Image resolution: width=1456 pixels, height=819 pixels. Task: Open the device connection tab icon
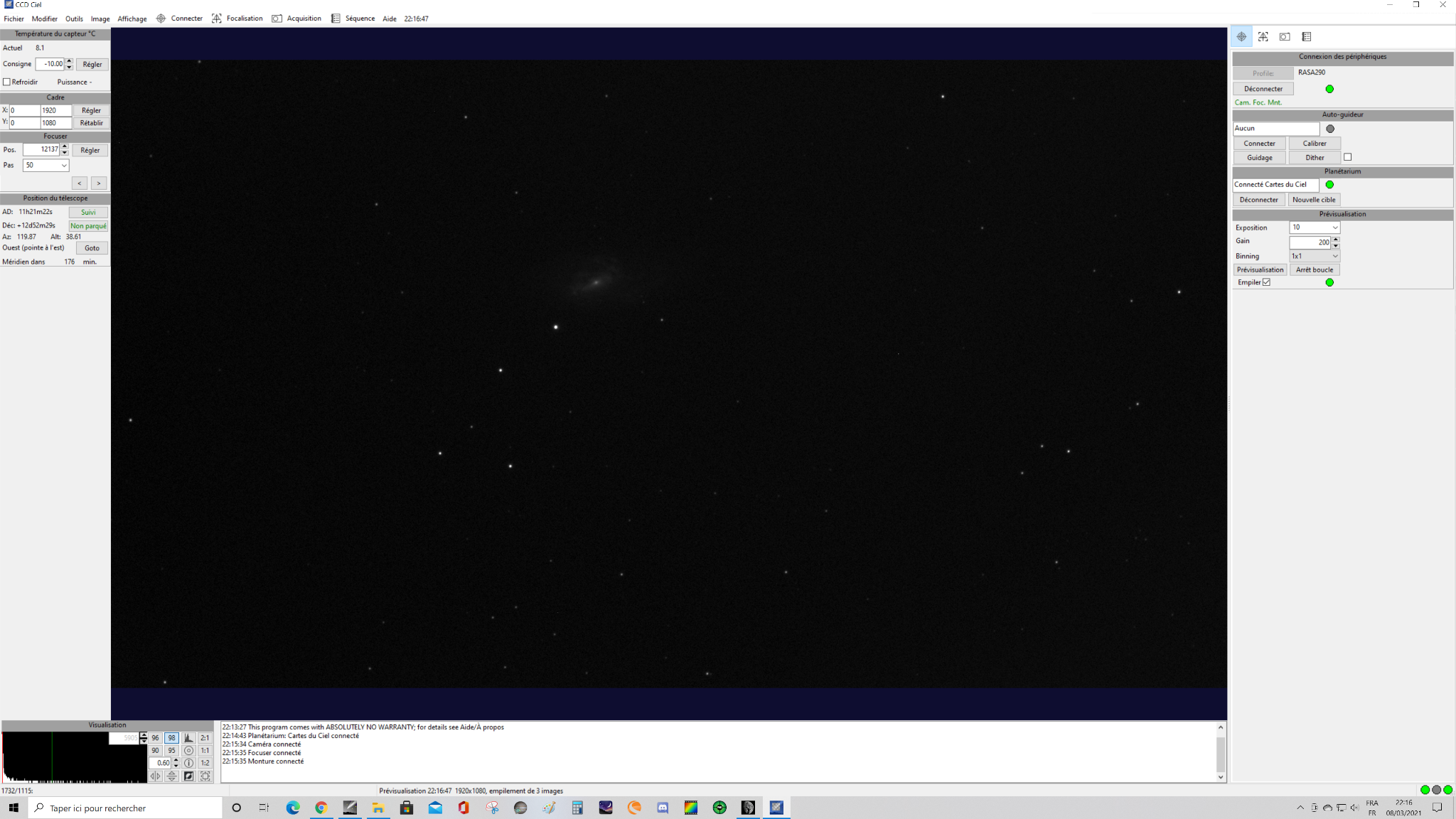[x=1241, y=37]
